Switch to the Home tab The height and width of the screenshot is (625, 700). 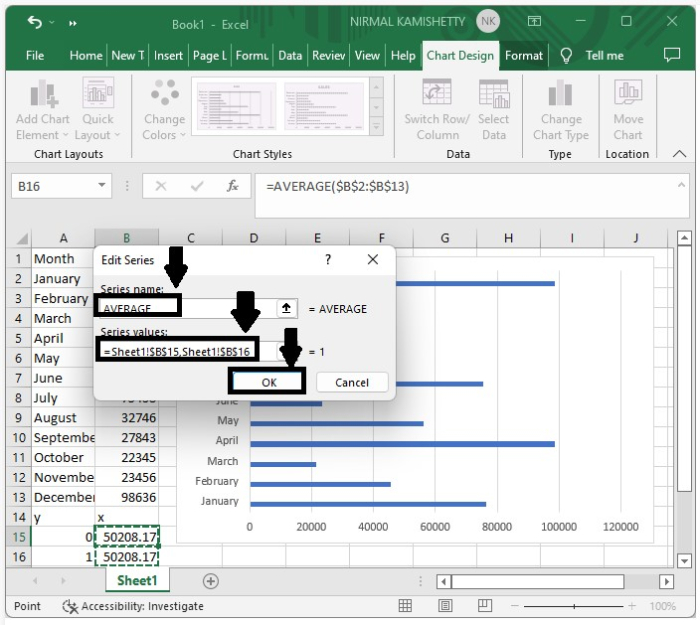86,55
